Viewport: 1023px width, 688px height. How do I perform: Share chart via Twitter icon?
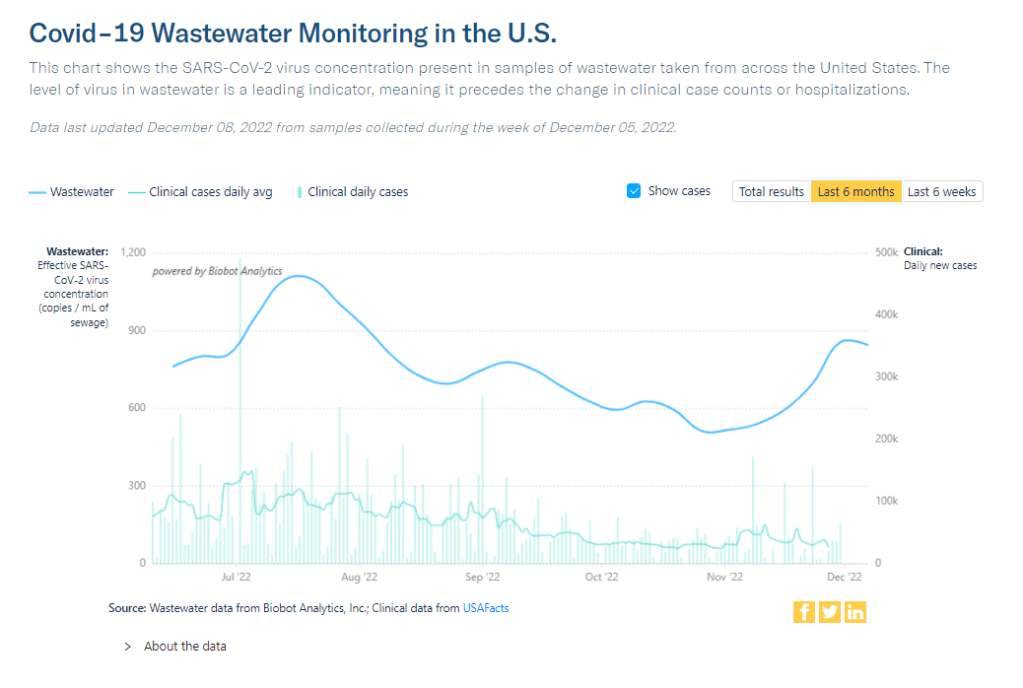[x=830, y=612]
